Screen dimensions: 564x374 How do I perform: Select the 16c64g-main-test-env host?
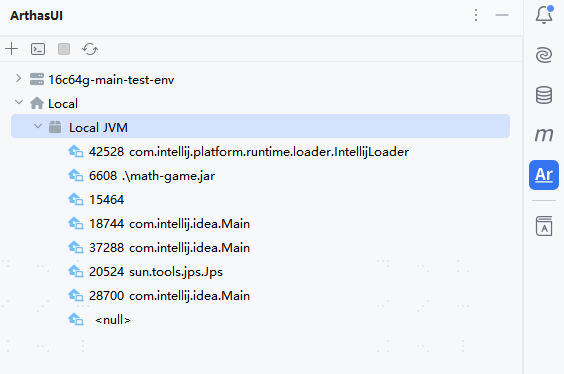coord(111,80)
